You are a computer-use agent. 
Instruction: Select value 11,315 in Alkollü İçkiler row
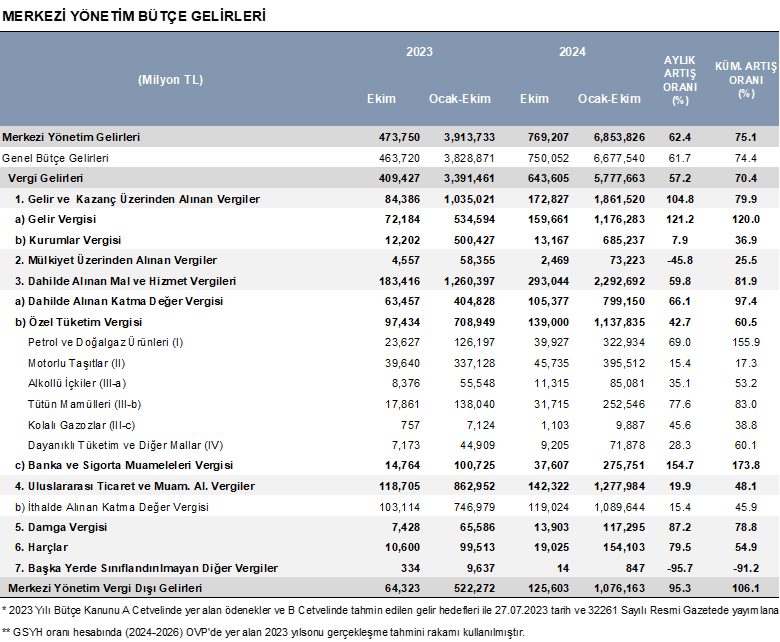pos(551,383)
